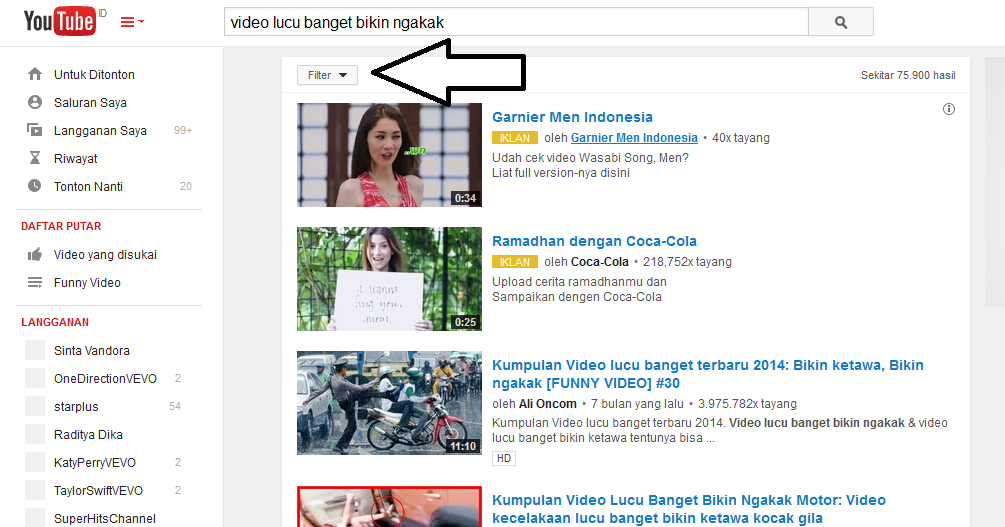Click the hourglass icon beside Riwayat
The height and width of the screenshot is (527, 1005).
(x=35, y=158)
